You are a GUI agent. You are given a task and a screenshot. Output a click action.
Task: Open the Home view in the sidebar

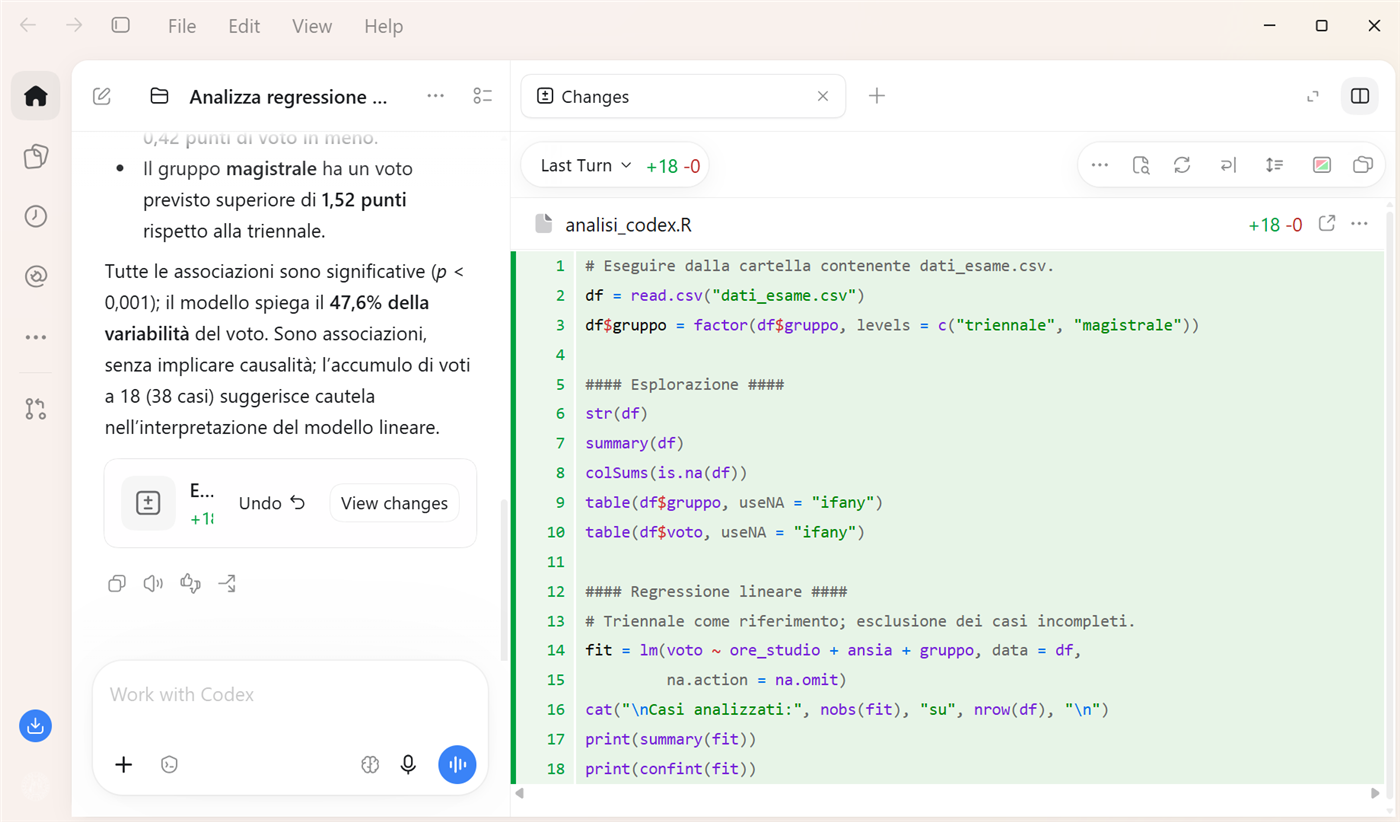click(x=36, y=96)
